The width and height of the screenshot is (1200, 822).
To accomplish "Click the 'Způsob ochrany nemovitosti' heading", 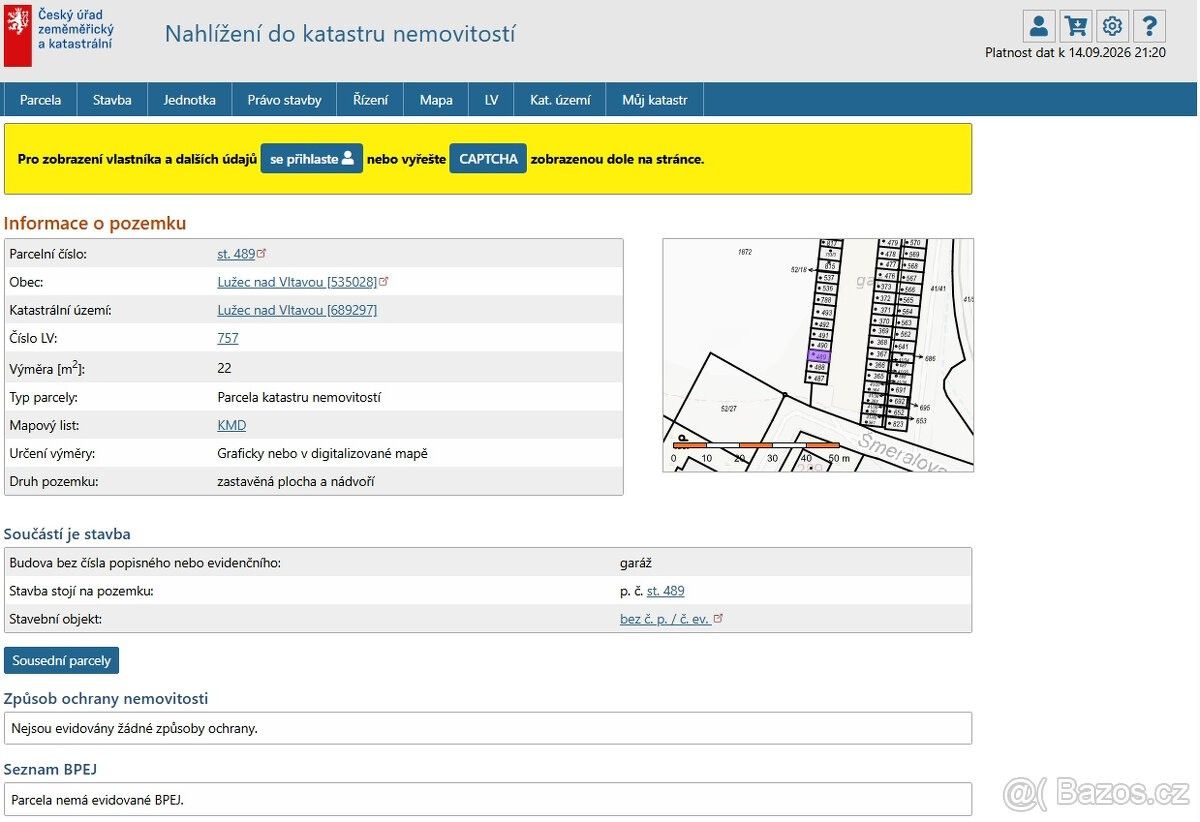I will point(106,698).
